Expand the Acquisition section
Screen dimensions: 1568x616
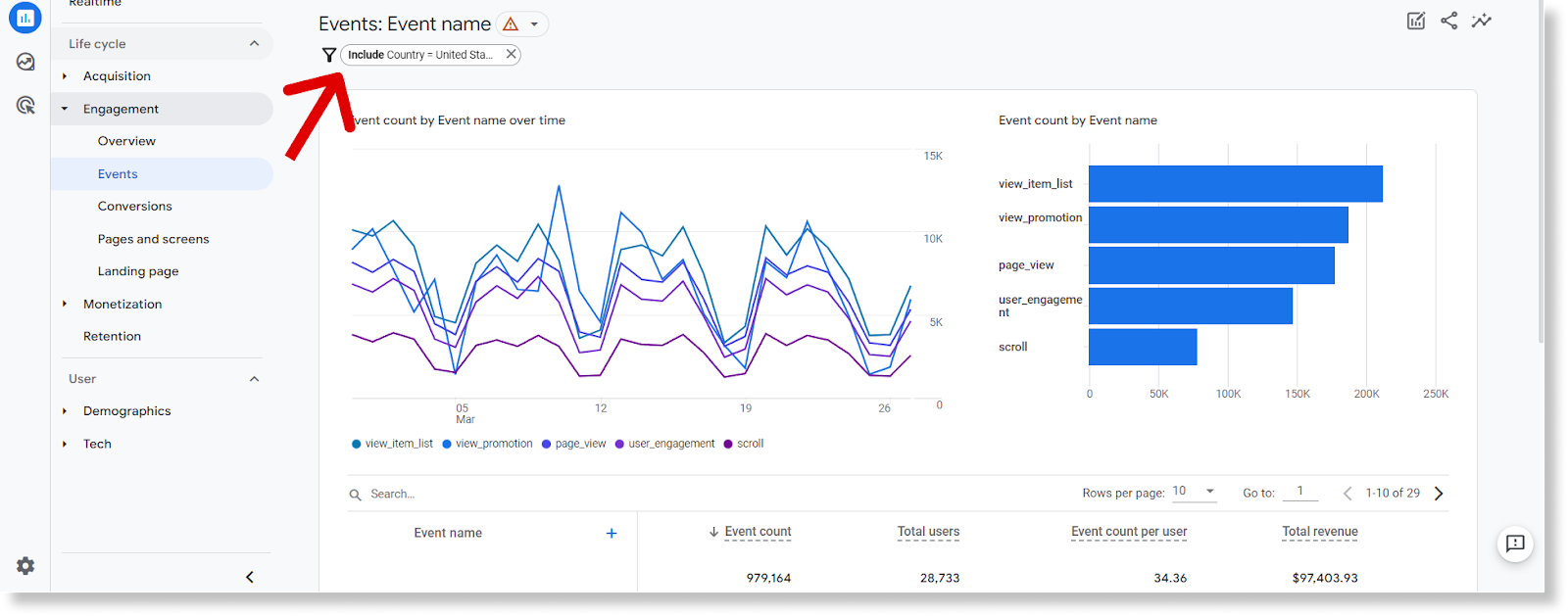(x=117, y=76)
